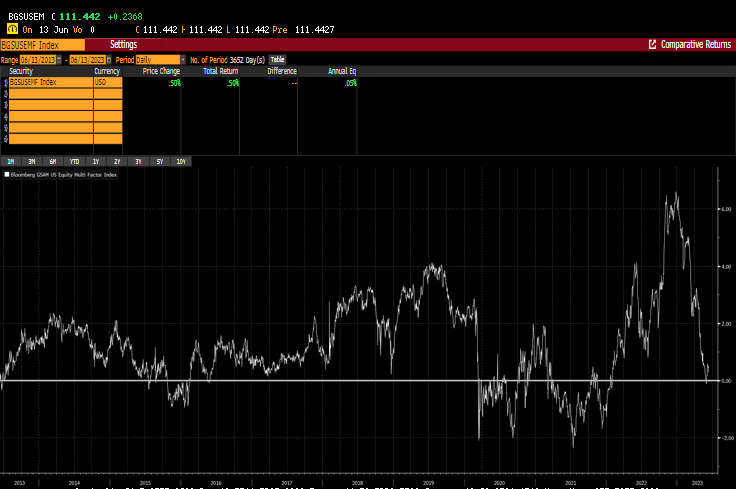This screenshot has height=489, width=736.
Task: Click the Price Change column header
Action: 161,71
